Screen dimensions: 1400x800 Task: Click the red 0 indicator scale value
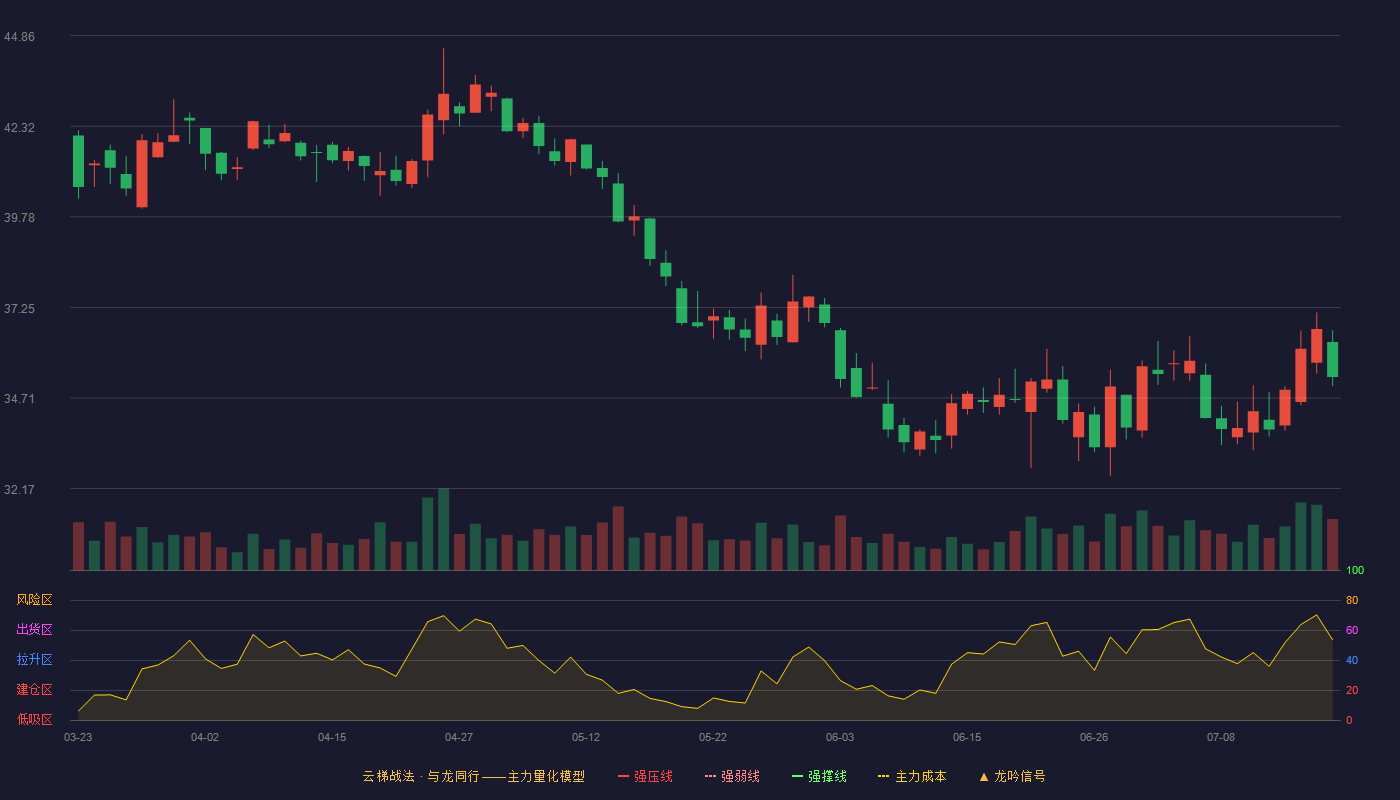click(1349, 720)
